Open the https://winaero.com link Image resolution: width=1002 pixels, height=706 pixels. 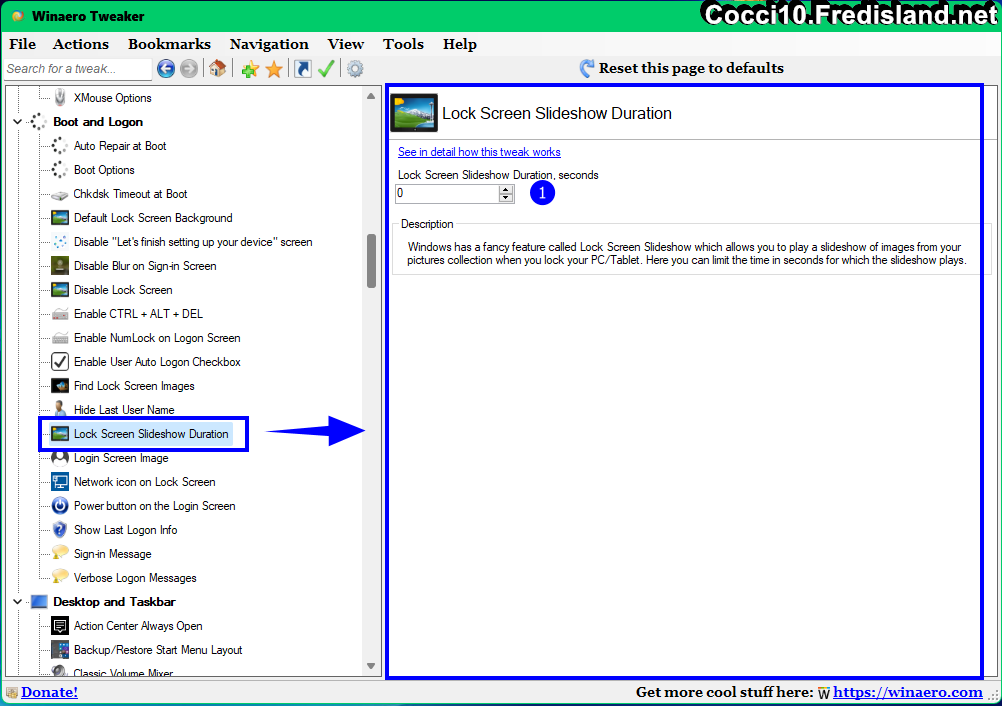point(907,692)
